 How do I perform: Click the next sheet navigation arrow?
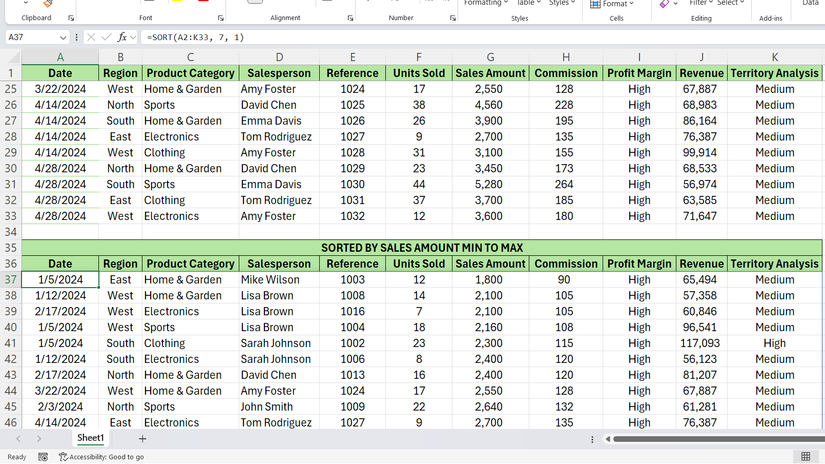tap(39, 439)
